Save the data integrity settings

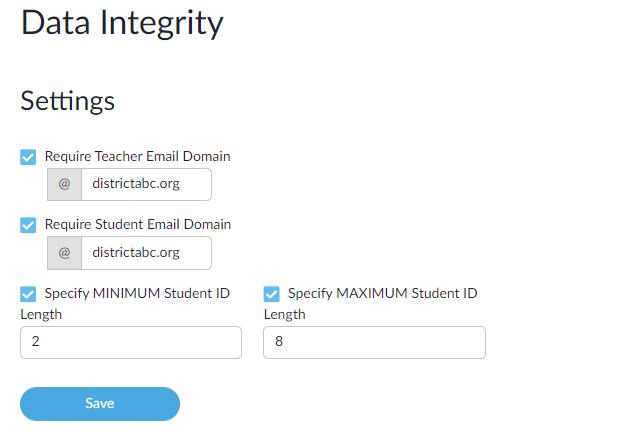(x=100, y=404)
